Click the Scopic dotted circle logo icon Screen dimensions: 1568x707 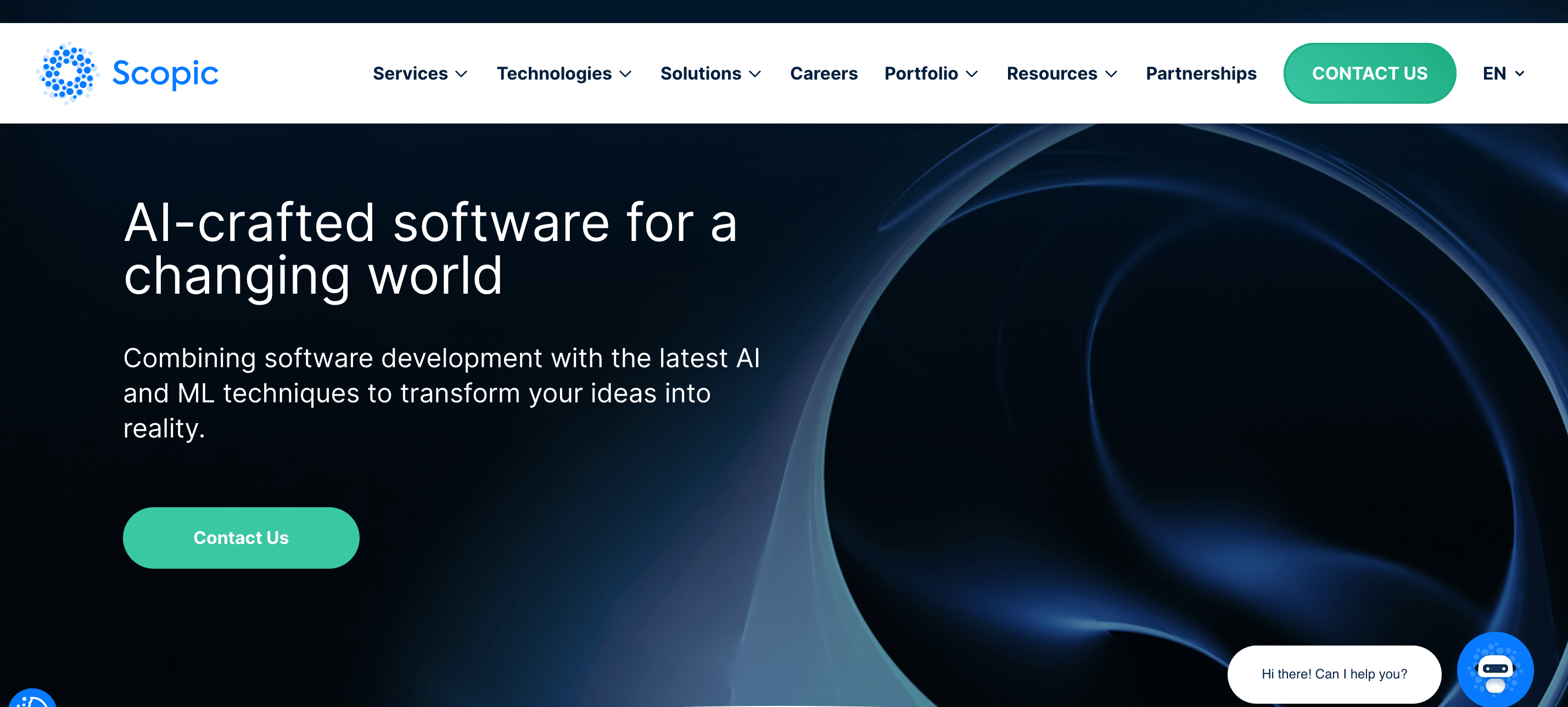(x=67, y=73)
